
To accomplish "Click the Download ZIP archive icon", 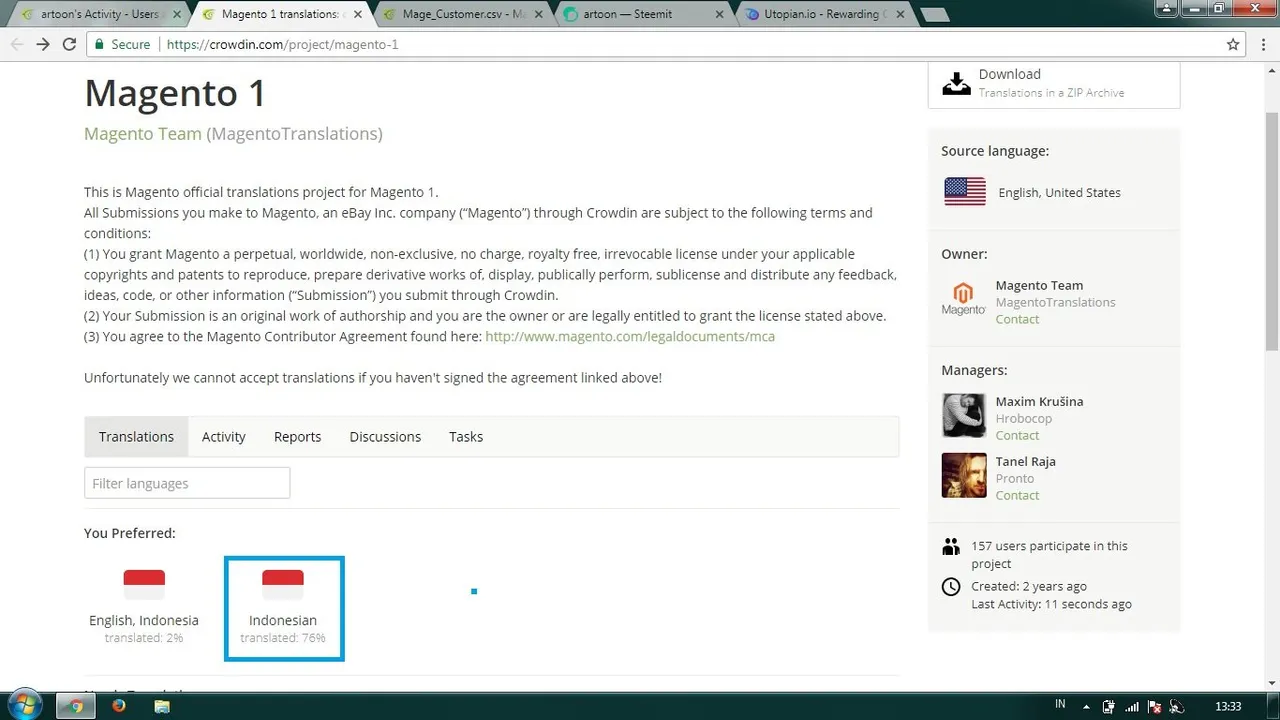I will [x=956, y=83].
